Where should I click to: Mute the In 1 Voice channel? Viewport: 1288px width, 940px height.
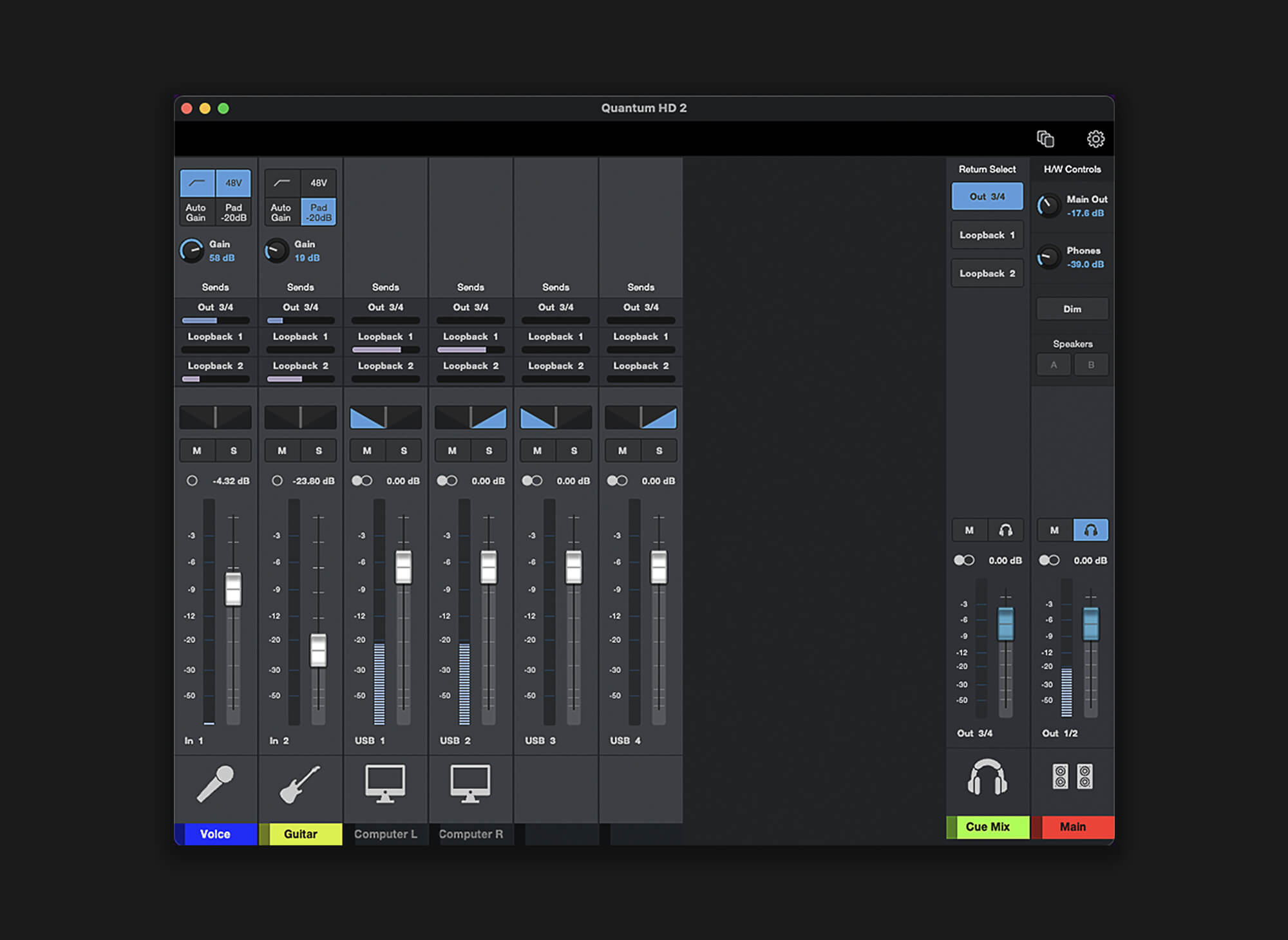pyautogui.click(x=197, y=451)
